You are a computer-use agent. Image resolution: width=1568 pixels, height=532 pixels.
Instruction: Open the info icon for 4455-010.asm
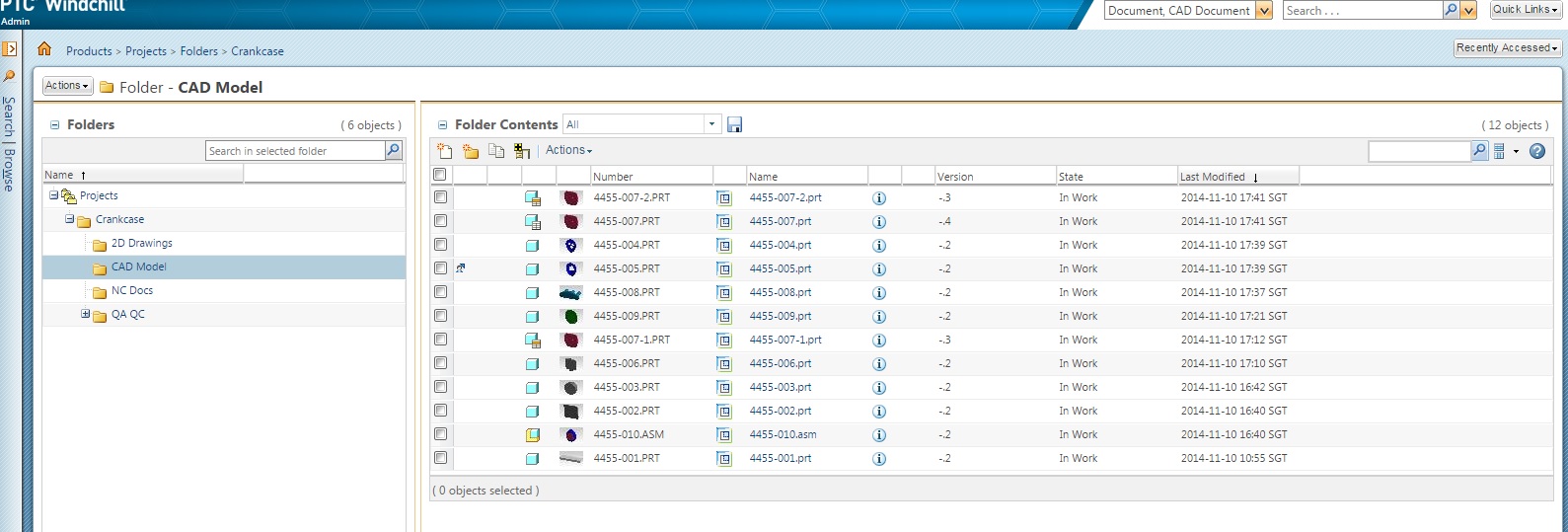(x=879, y=435)
